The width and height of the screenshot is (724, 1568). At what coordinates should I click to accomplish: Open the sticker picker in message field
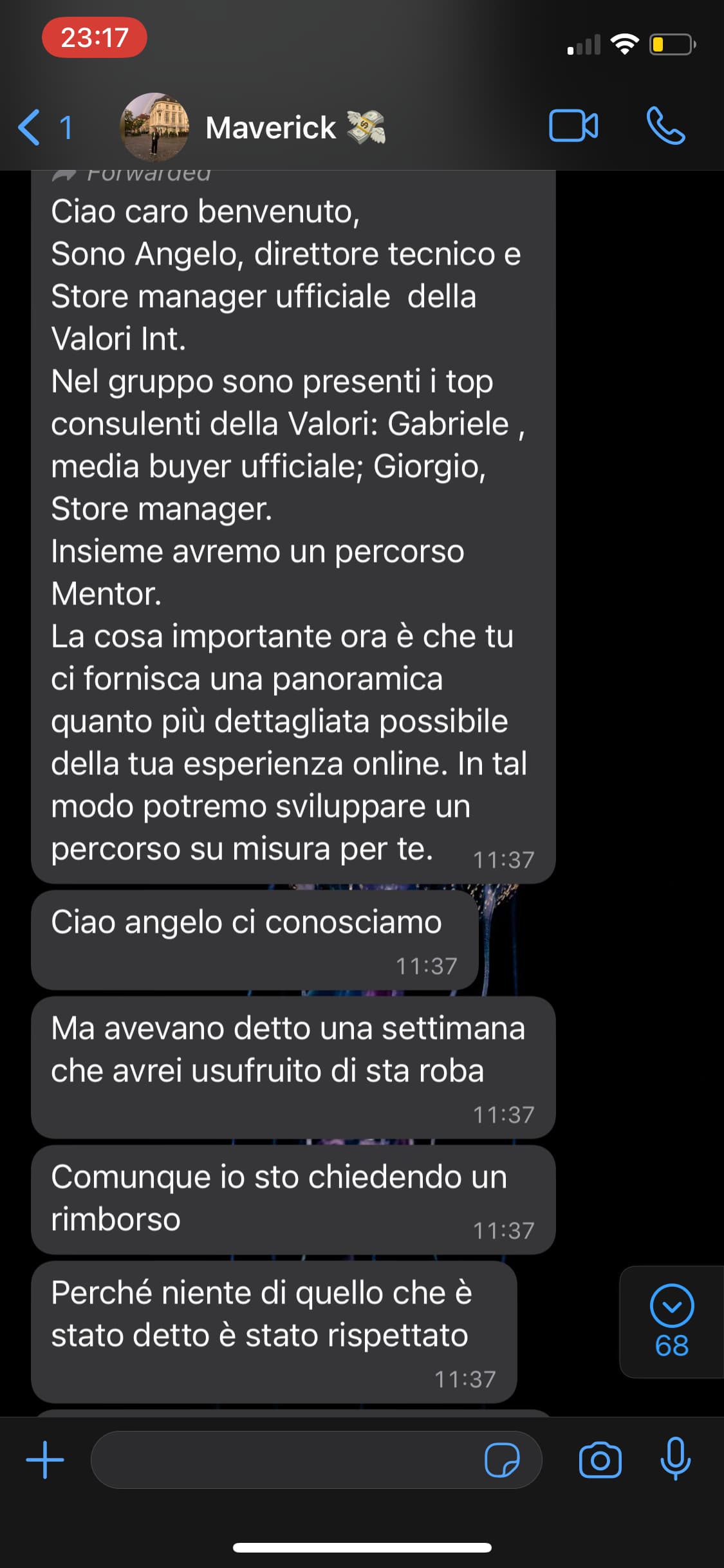[502, 1460]
